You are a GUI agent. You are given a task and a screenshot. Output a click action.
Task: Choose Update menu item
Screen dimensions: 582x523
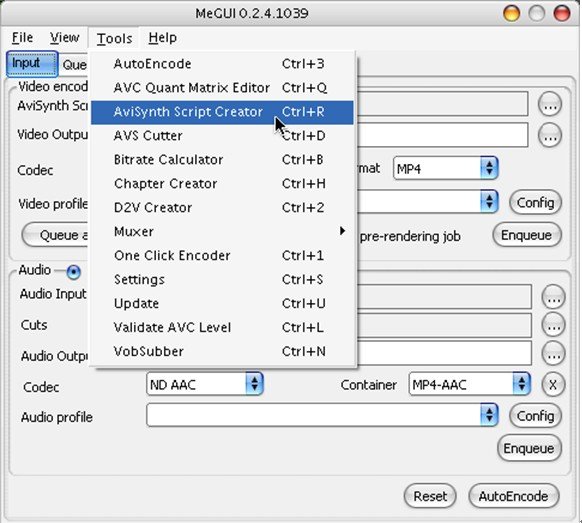[x=222, y=304]
